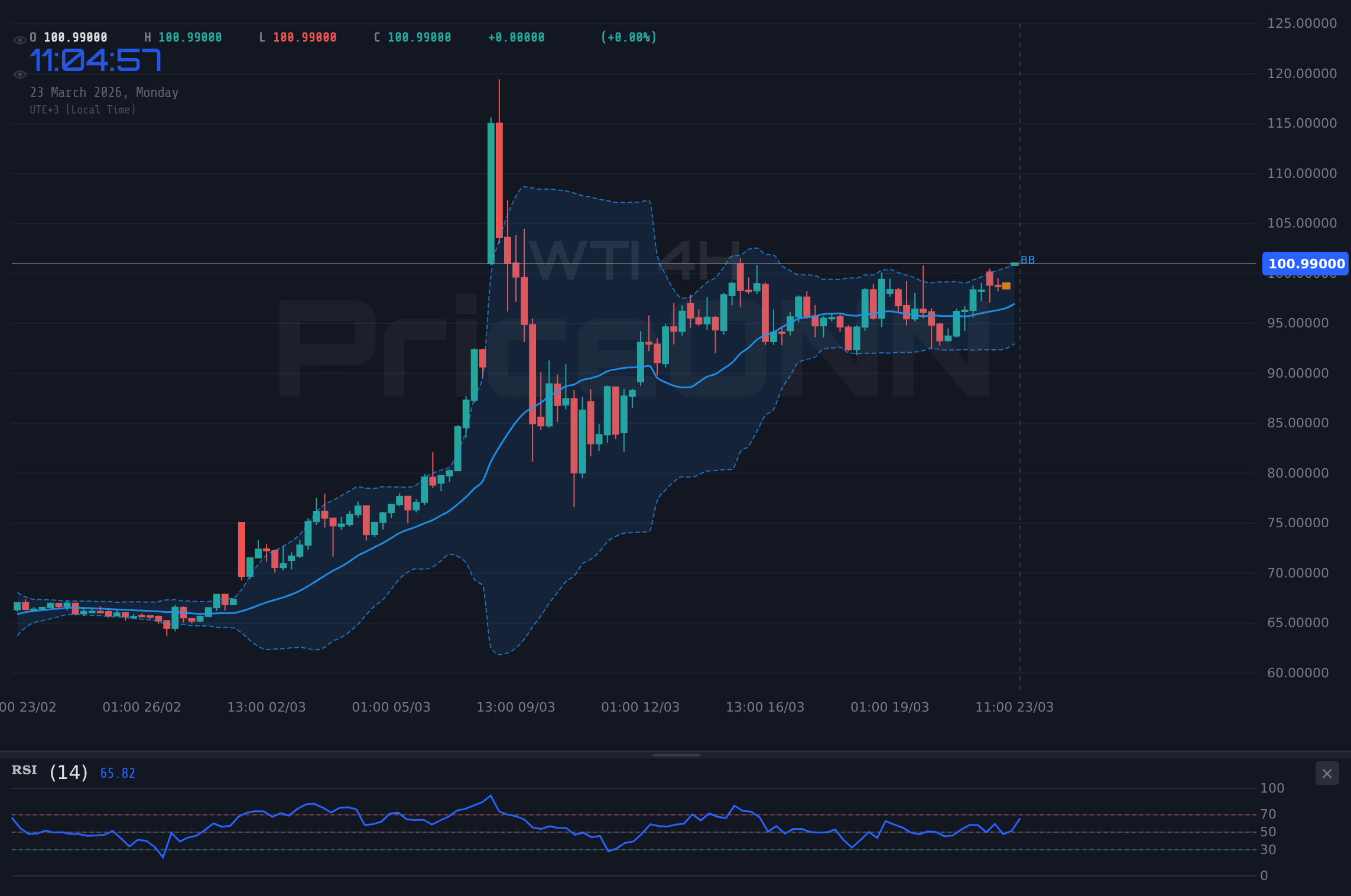Click the RSI value 65.82

click(118, 774)
